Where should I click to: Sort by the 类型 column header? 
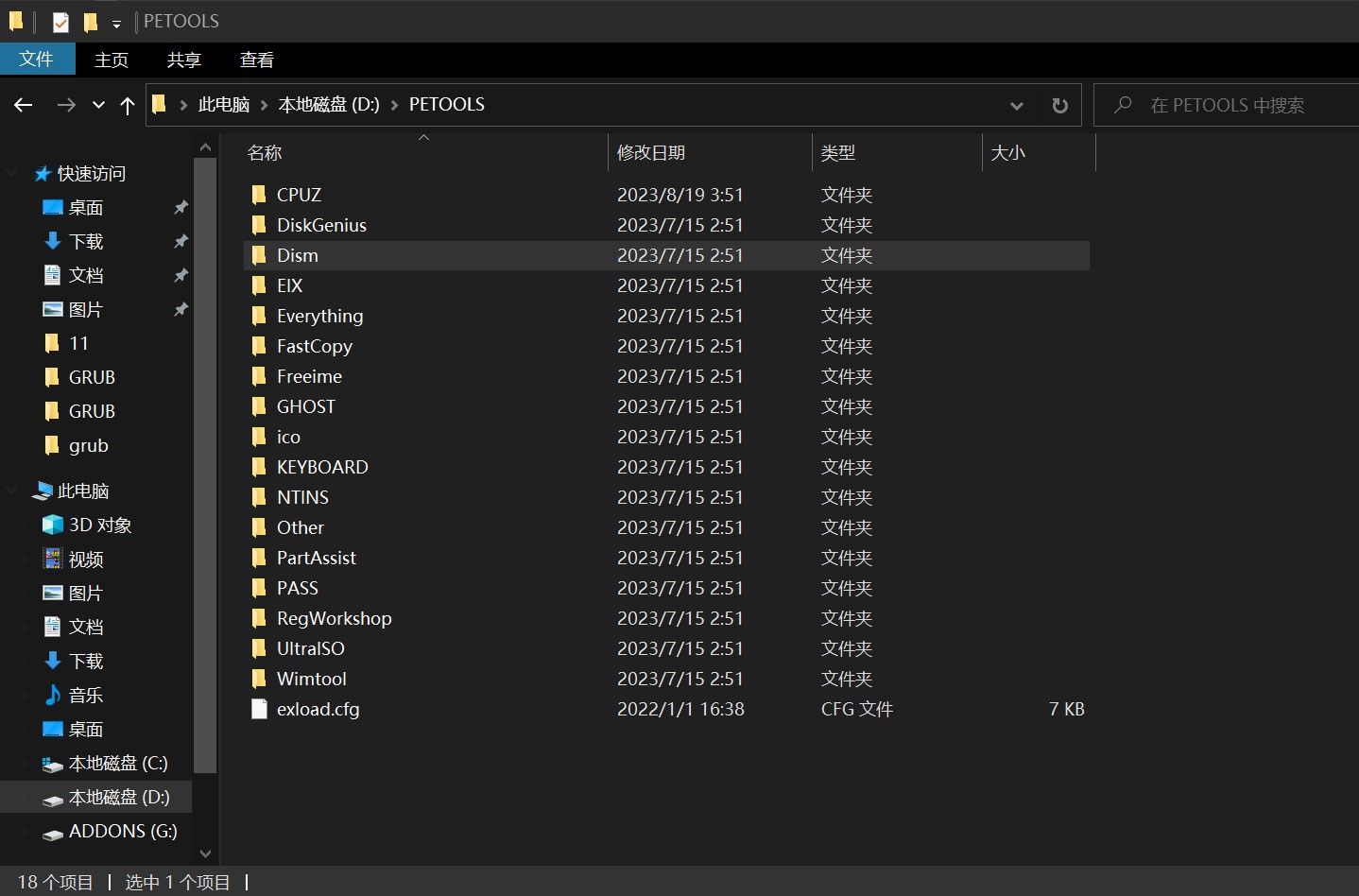tap(897, 152)
